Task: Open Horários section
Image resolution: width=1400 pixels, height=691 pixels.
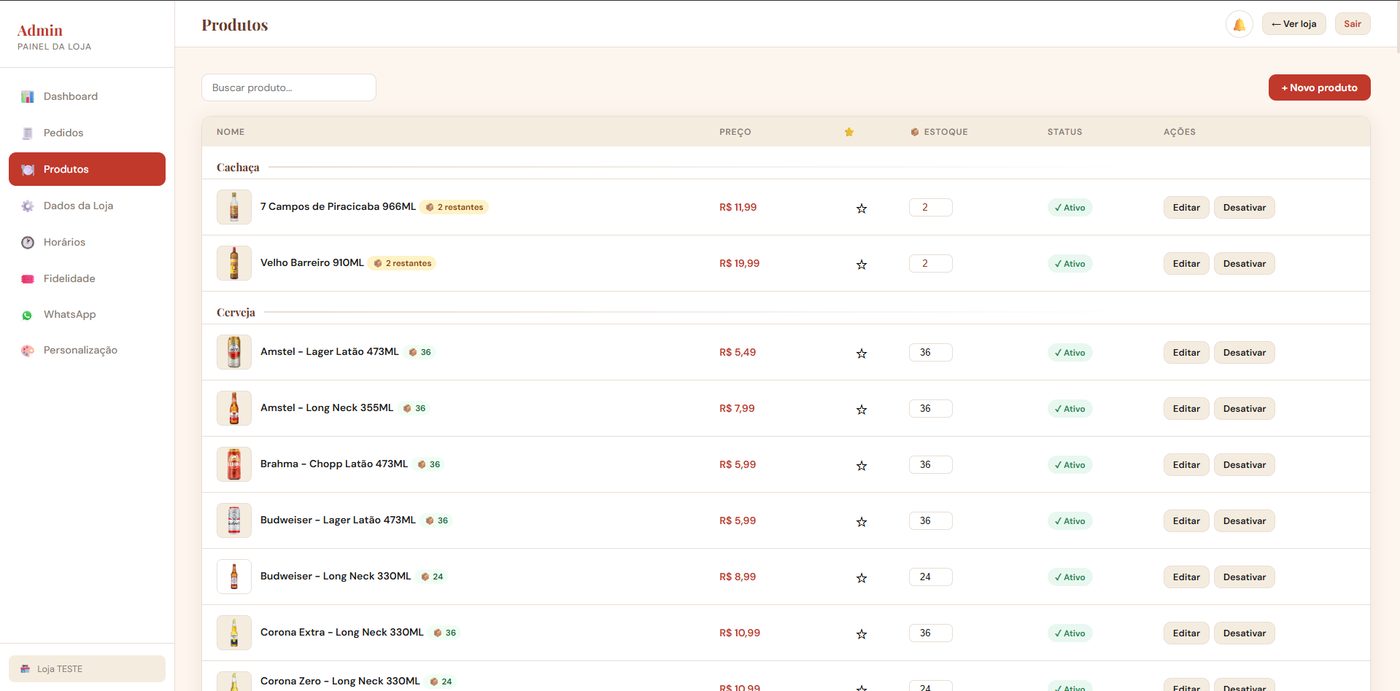Action: pyautogui.click(x=87, y=242)
